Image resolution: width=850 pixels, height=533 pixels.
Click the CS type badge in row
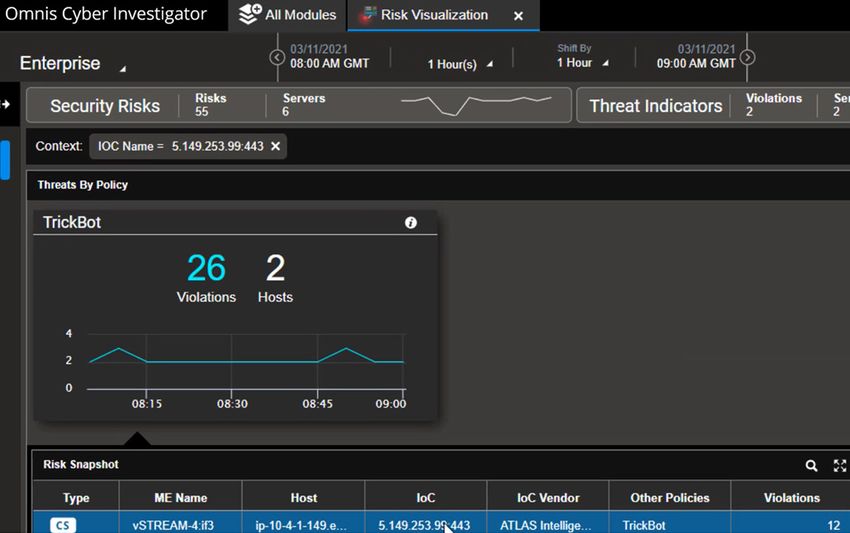[x=63, y=525]
